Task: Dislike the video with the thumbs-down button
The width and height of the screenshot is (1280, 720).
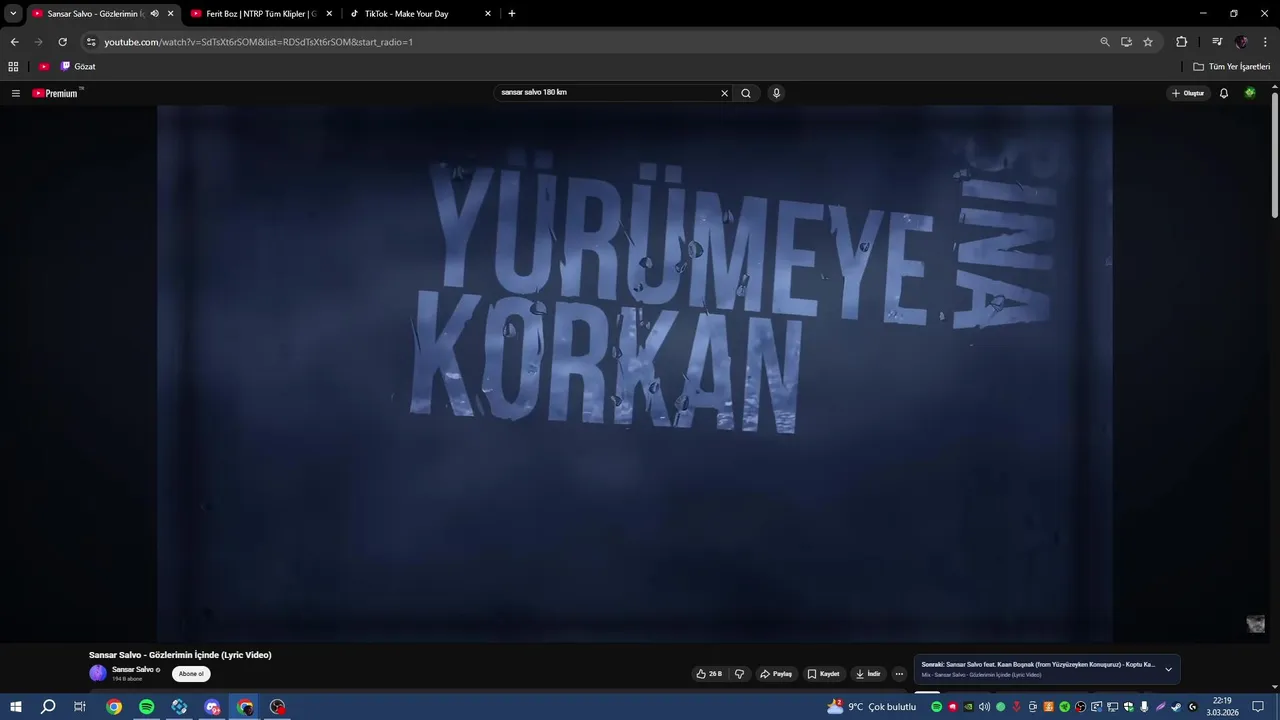Action: pos(739,674)
